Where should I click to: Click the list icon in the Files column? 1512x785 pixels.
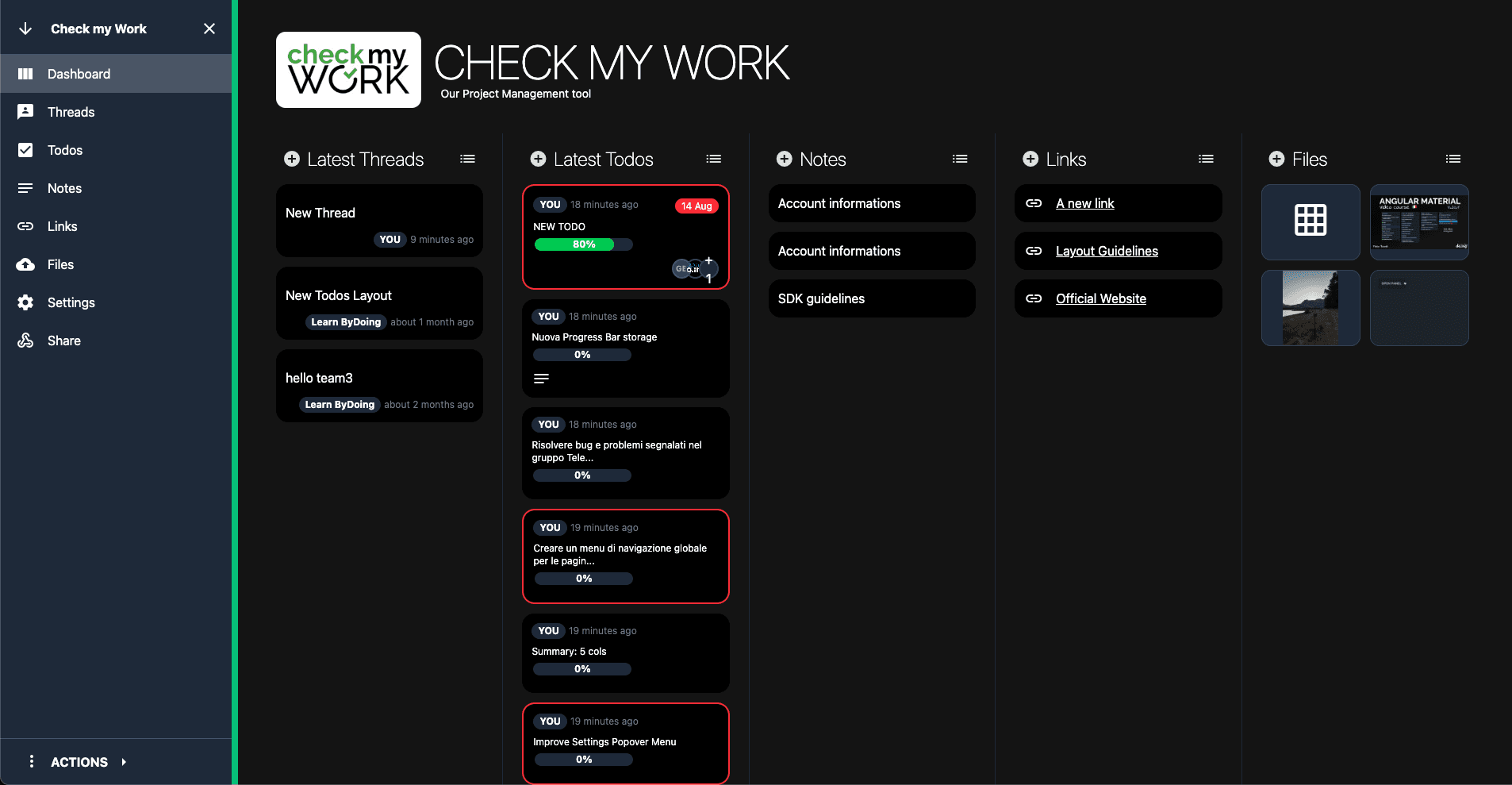pos(1453,160)
